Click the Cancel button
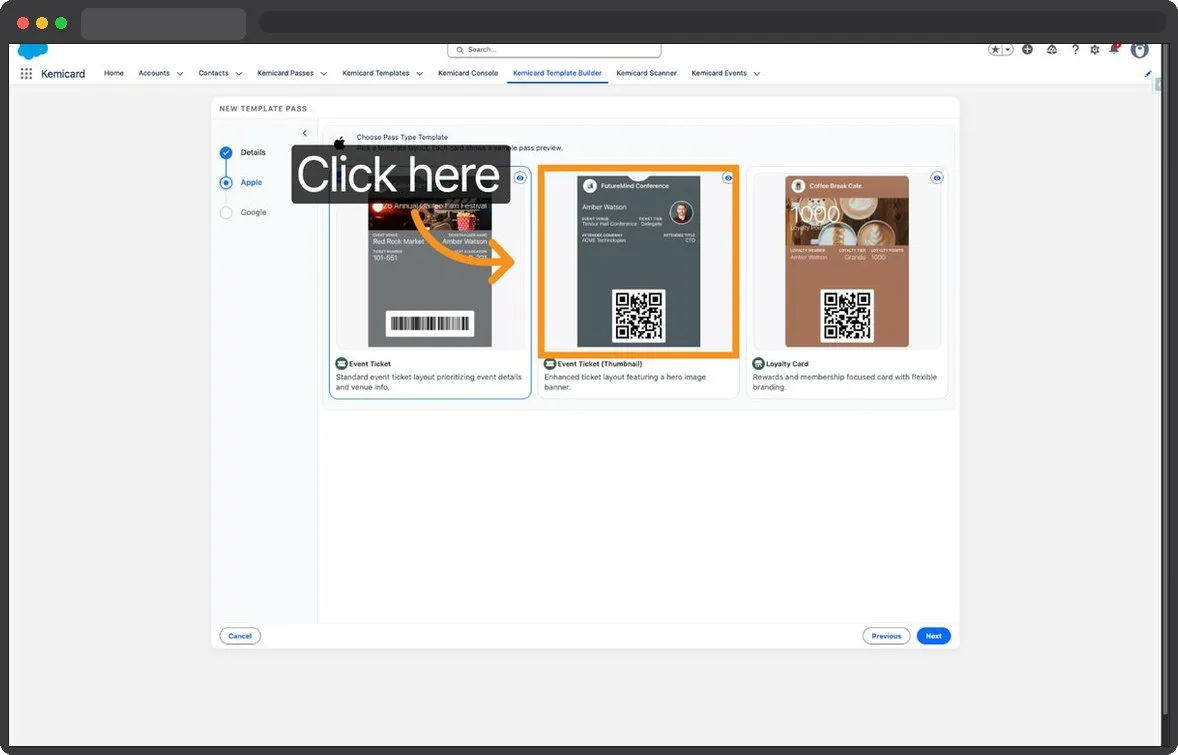Viewport: 1178px width, 755px height. tap(240, 636)
